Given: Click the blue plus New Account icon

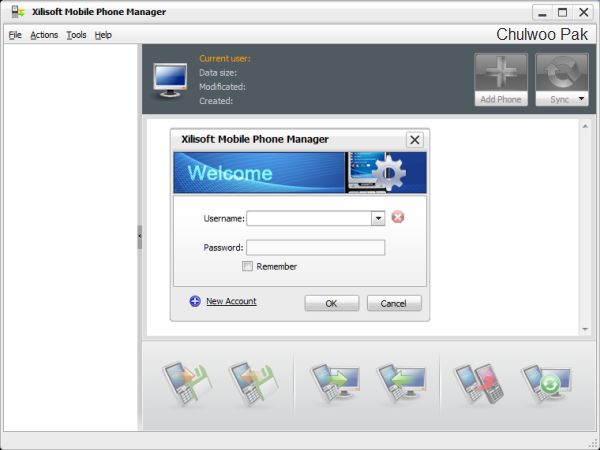Looking at the screenshot, I should 195,301.
